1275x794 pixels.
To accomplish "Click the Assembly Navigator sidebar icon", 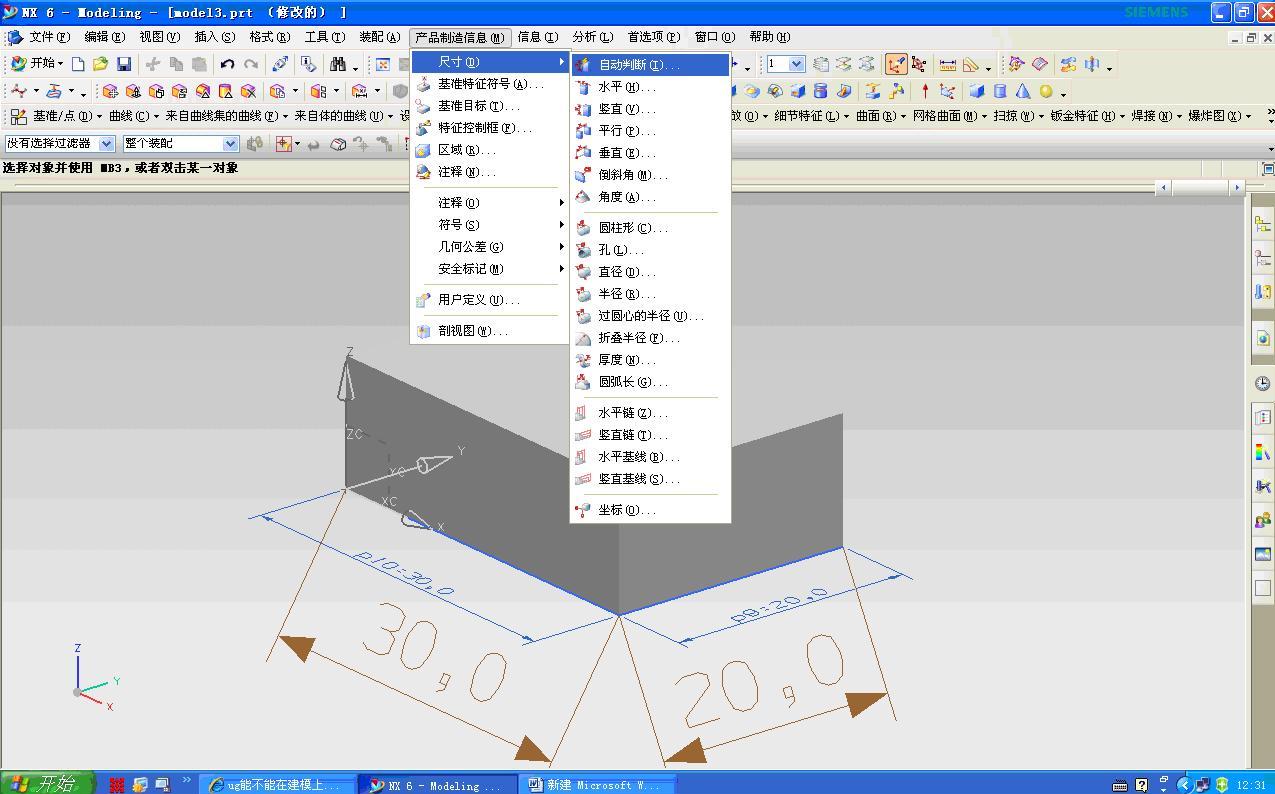I will 1263,225.
